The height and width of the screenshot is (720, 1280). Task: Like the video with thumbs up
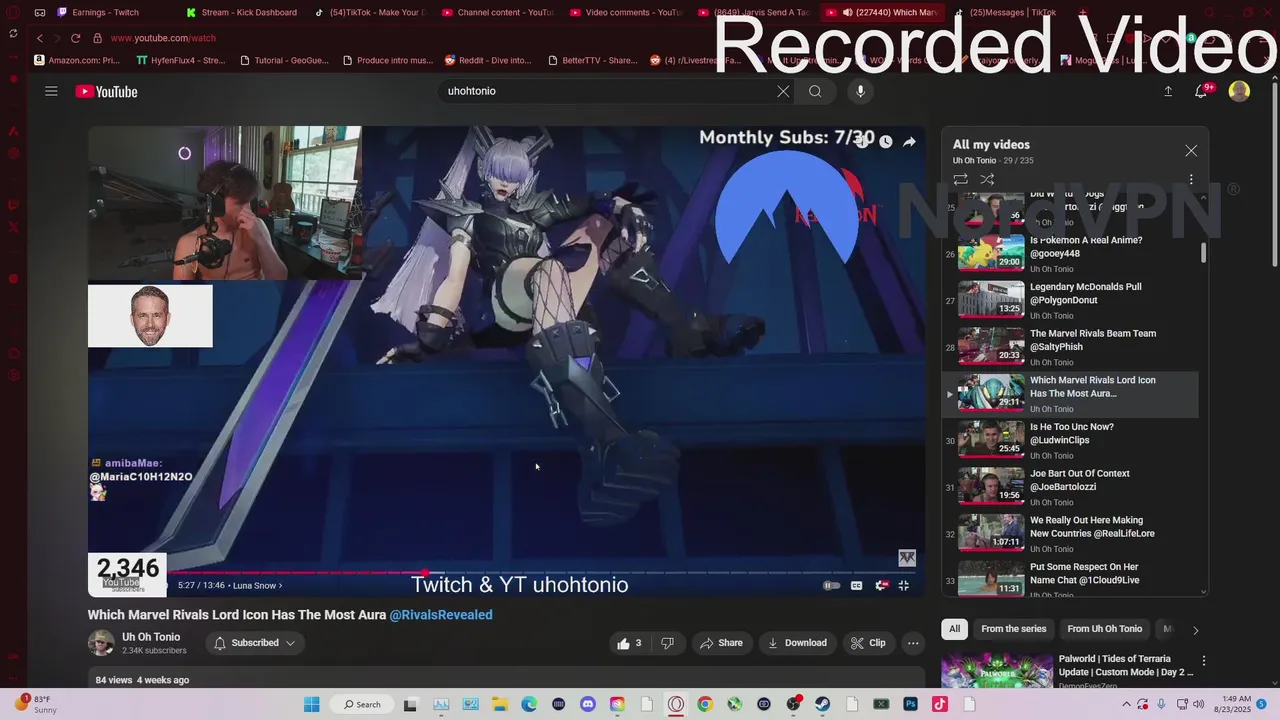coord(630,643)
